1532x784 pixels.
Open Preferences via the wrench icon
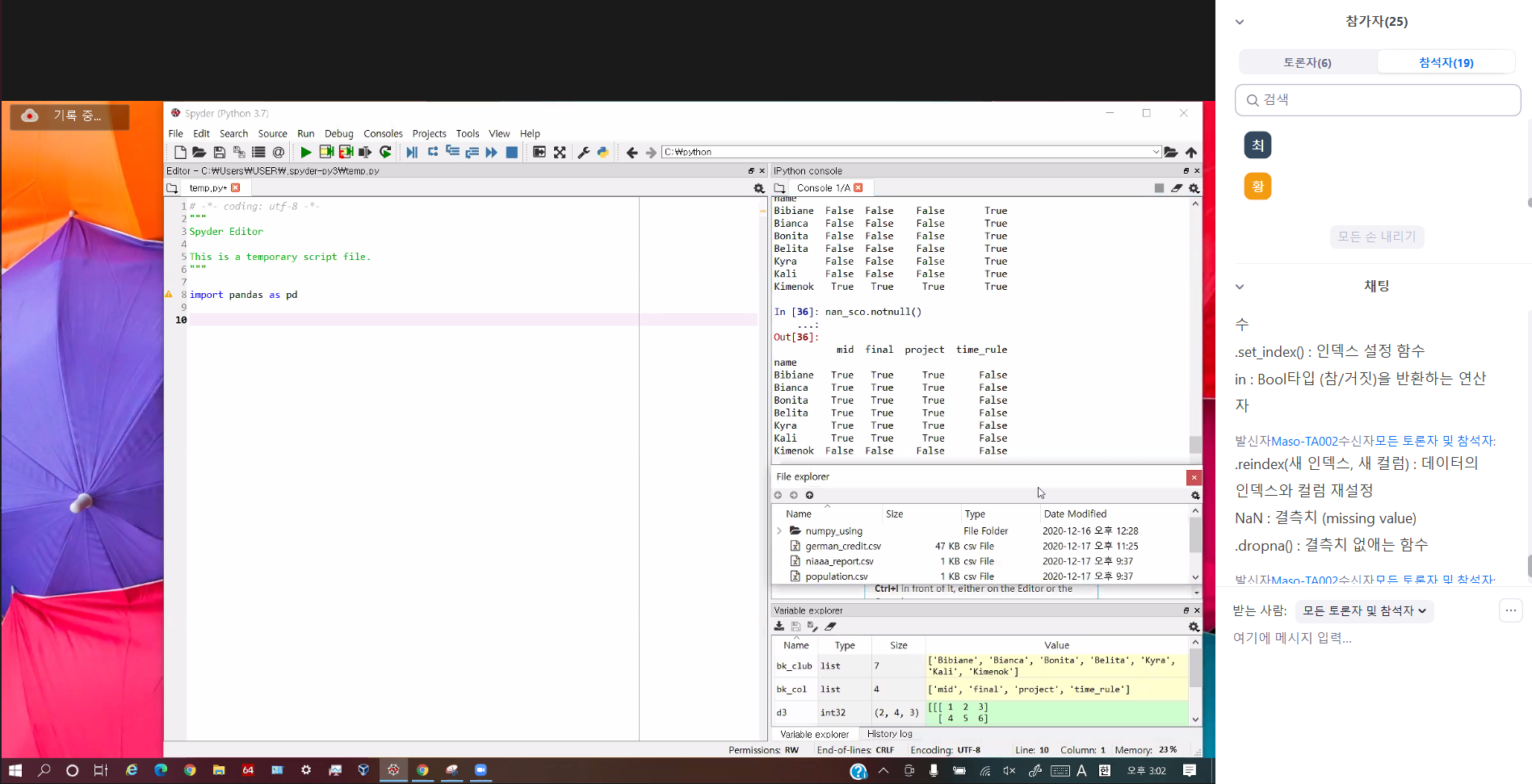(x=583, y=152)
